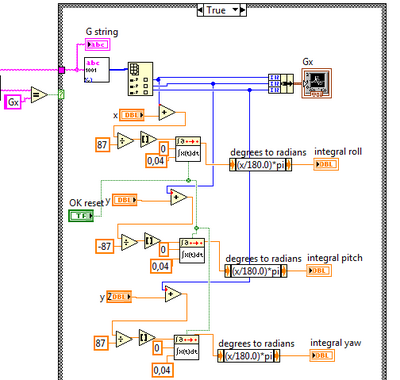Click the 0,04 constant under roll integral

coord(156,161)
